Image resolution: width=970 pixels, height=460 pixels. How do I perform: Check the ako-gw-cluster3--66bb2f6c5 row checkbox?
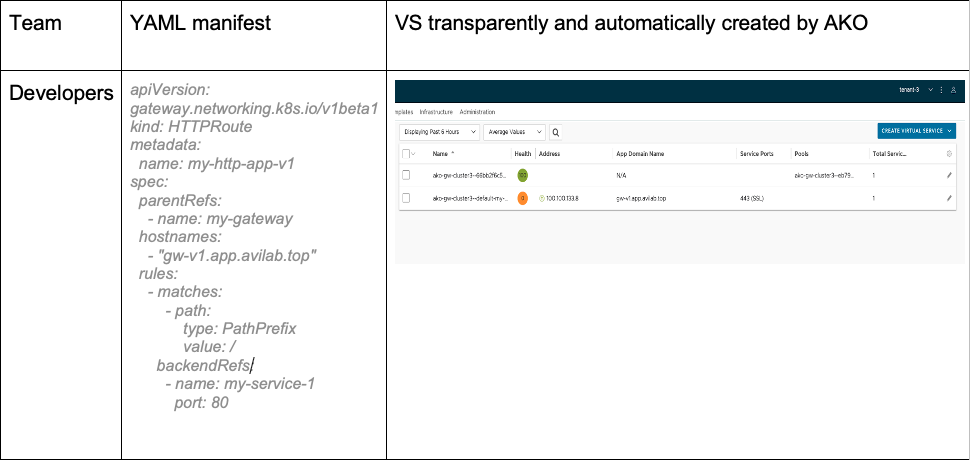[406, 175]
